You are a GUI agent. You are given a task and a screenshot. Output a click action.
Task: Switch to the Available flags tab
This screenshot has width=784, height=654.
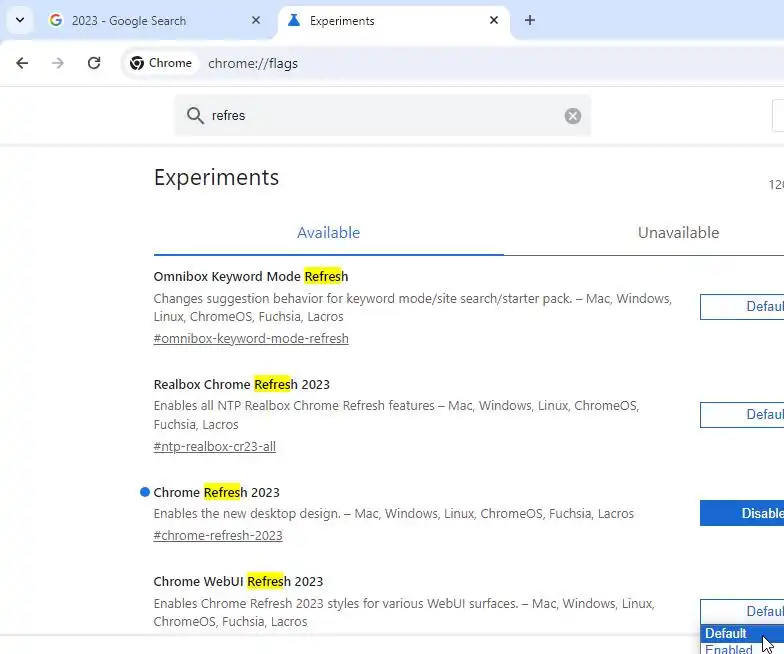pyautogui.click(x=328, y=232)
